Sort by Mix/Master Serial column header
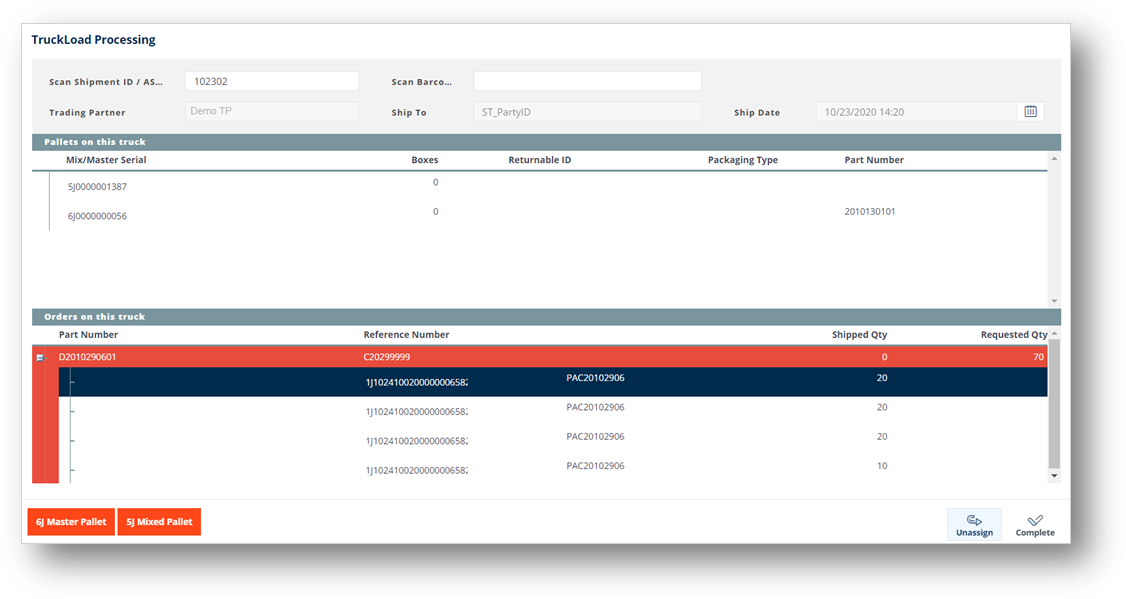The height and width of the screenshot is (599, 1126). pyautogui.click(x=106, y=160)
